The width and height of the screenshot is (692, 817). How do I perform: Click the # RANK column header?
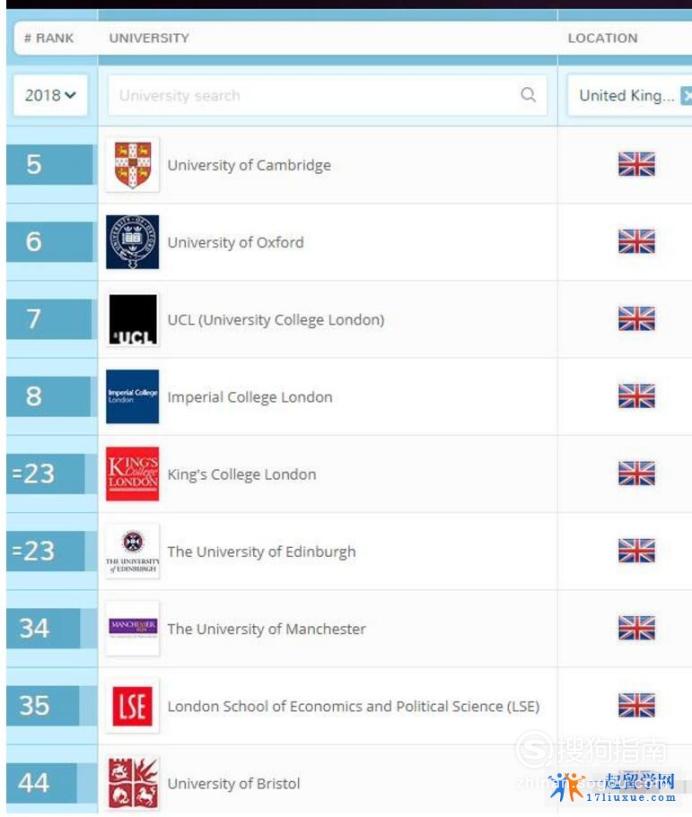point(49,38)
